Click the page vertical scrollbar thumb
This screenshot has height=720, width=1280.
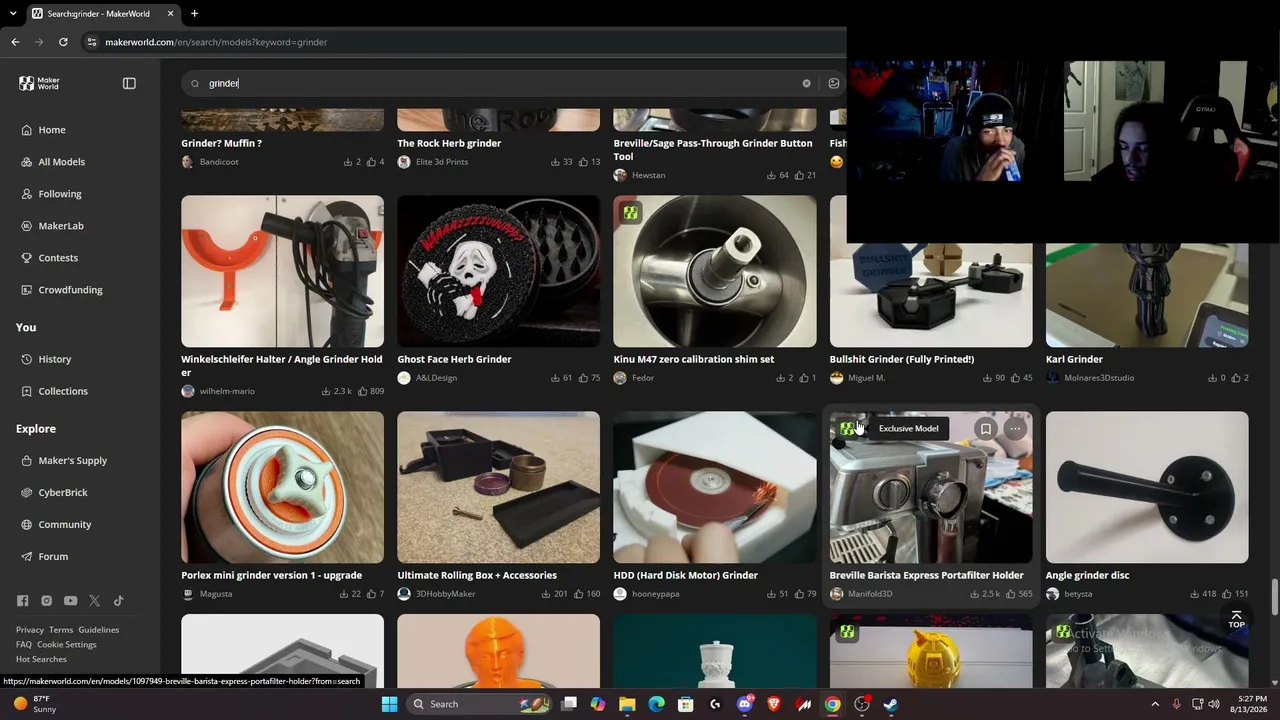tap(1274, 597)
